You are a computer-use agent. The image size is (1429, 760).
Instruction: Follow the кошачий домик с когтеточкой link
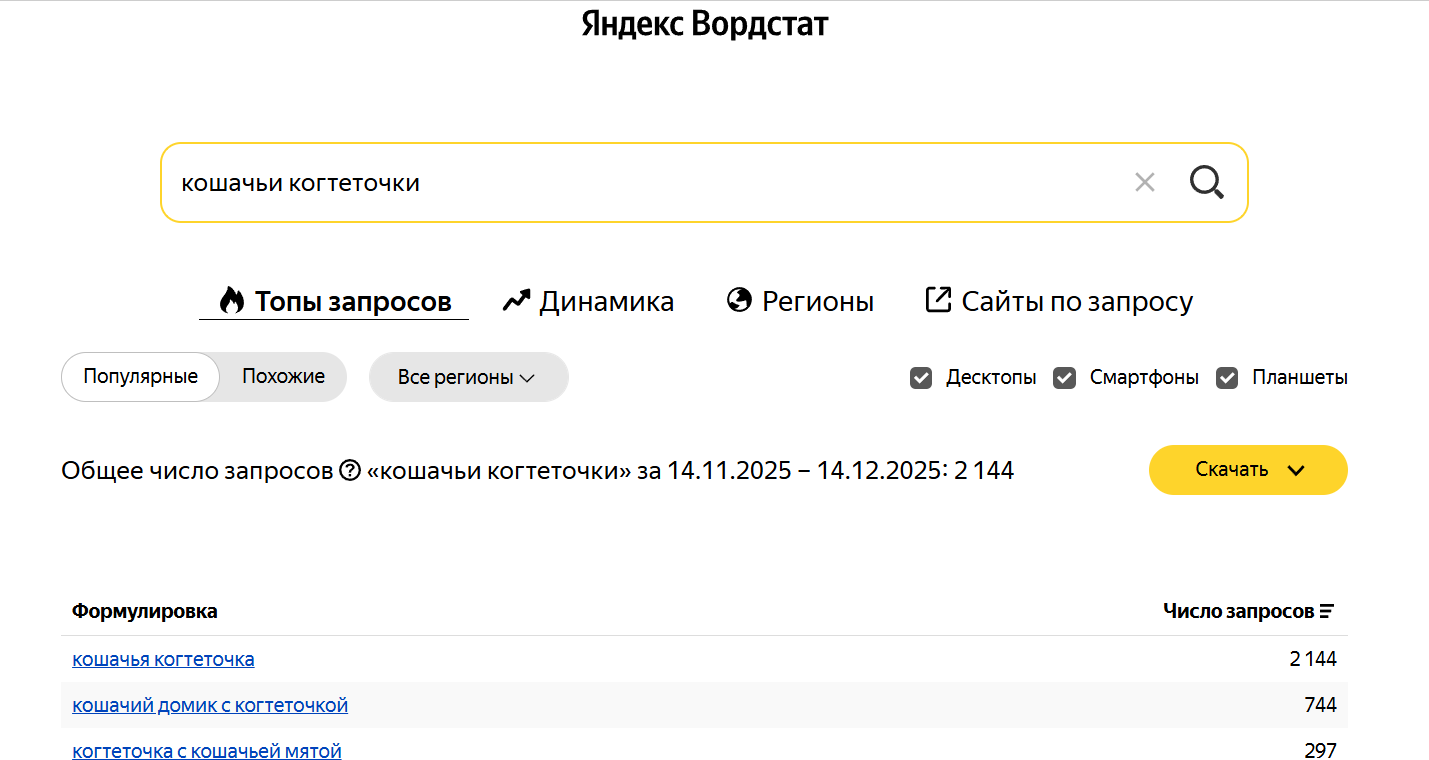(x=209, y=704)
